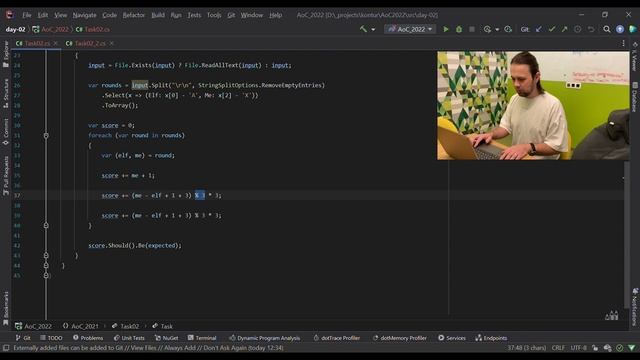
Task: Open the Tools menu
Action: [x=214, y=15]
